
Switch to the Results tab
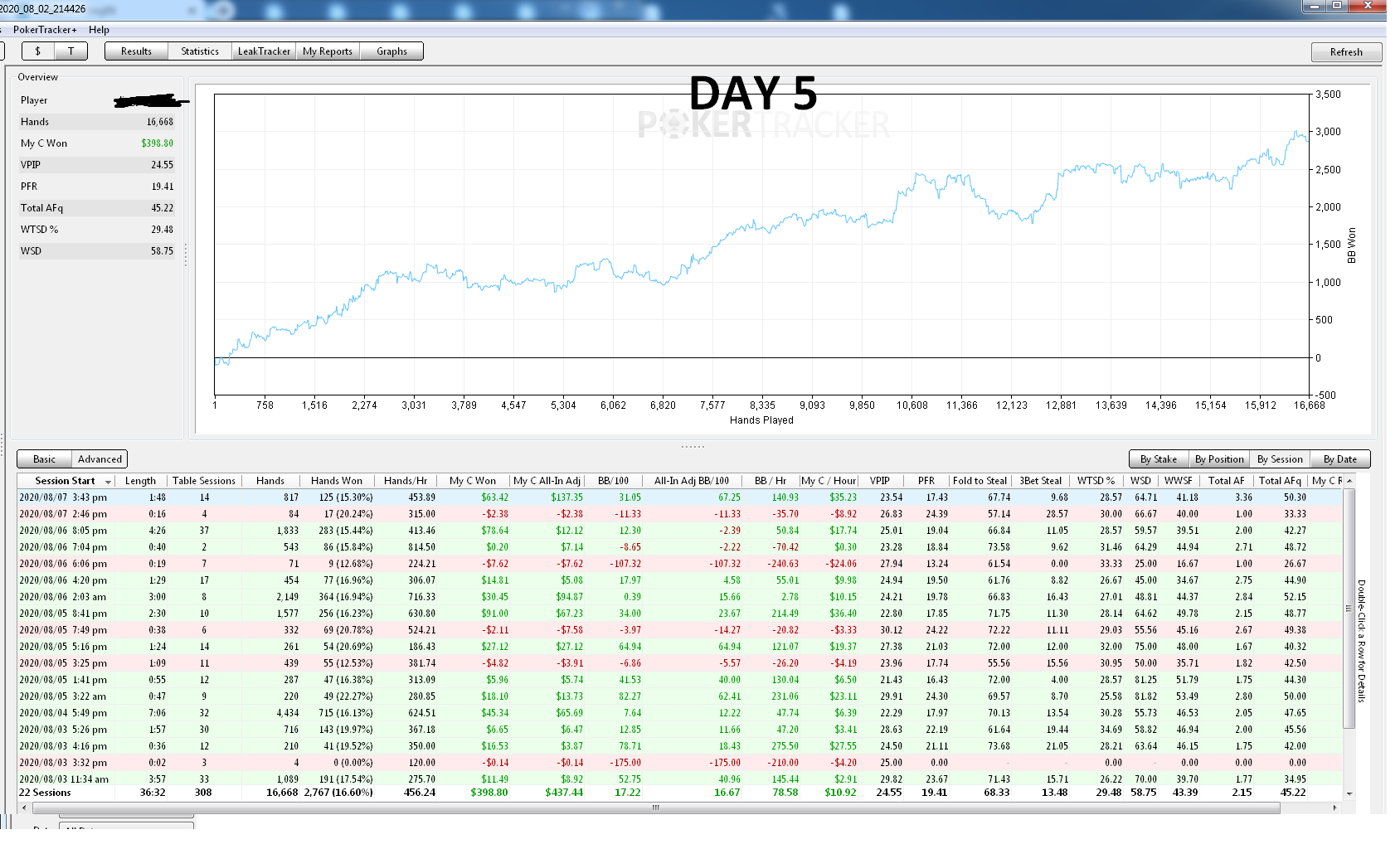click(136, 51)
